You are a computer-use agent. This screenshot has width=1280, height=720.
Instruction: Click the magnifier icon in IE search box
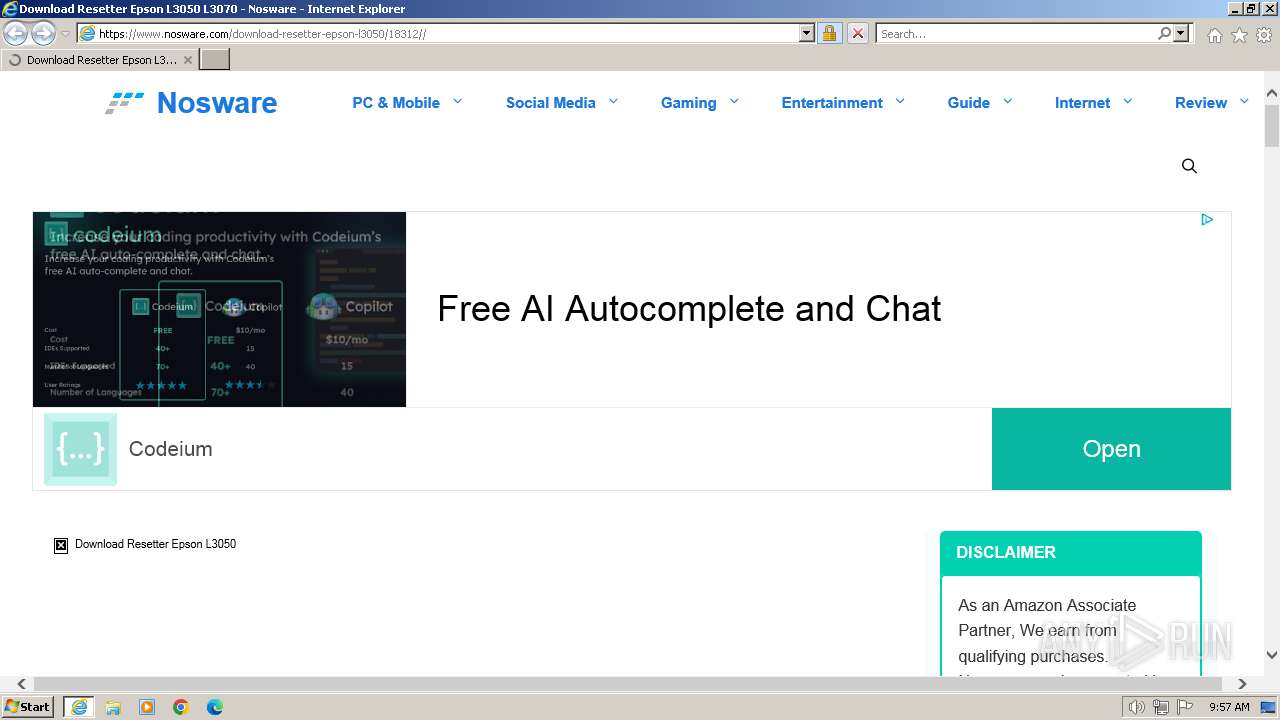pyautogui.click(x=1164, y=33)
